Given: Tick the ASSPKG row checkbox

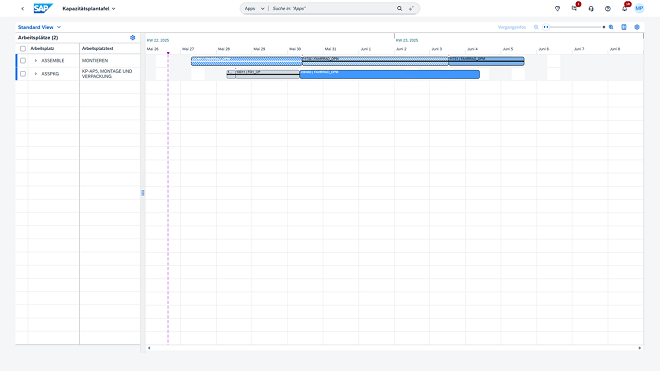Looking at the screenshot, I should coord(23,74).
